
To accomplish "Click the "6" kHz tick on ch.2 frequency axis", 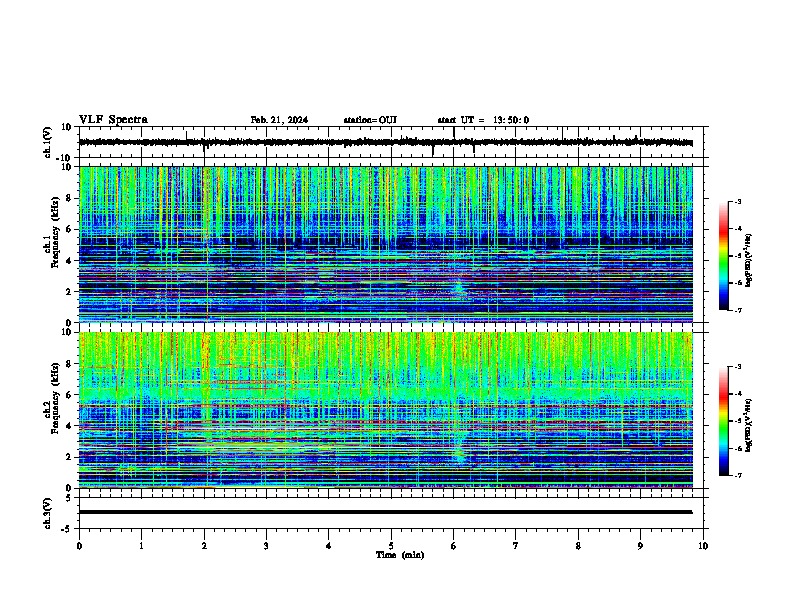I will tap(70, 395).
